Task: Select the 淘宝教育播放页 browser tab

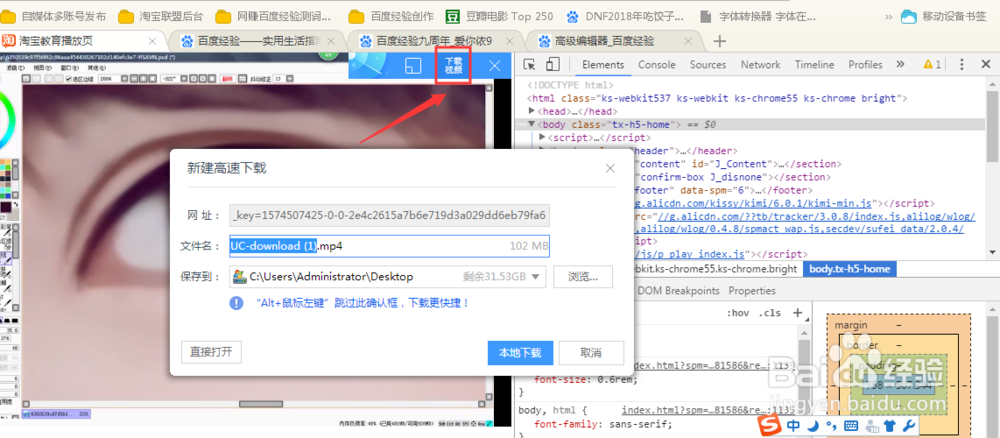Action: [x=80, y=41]
